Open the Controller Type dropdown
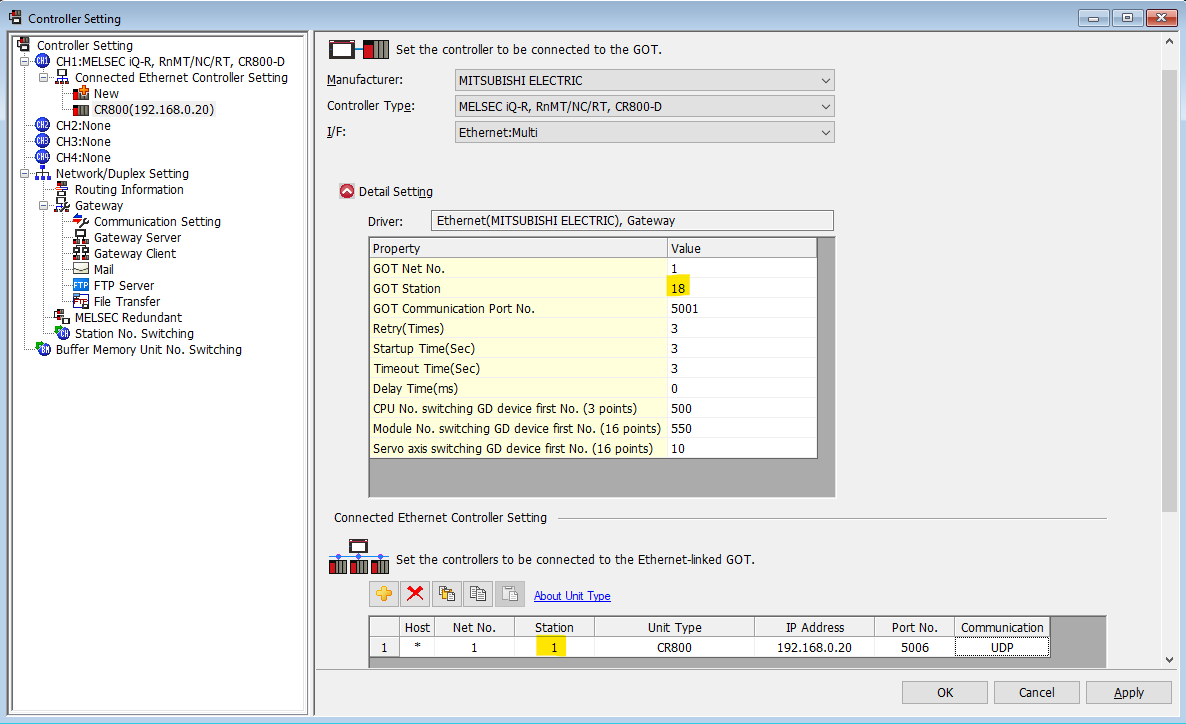The height and width of the screenshot is (724, 1186). 825,107
